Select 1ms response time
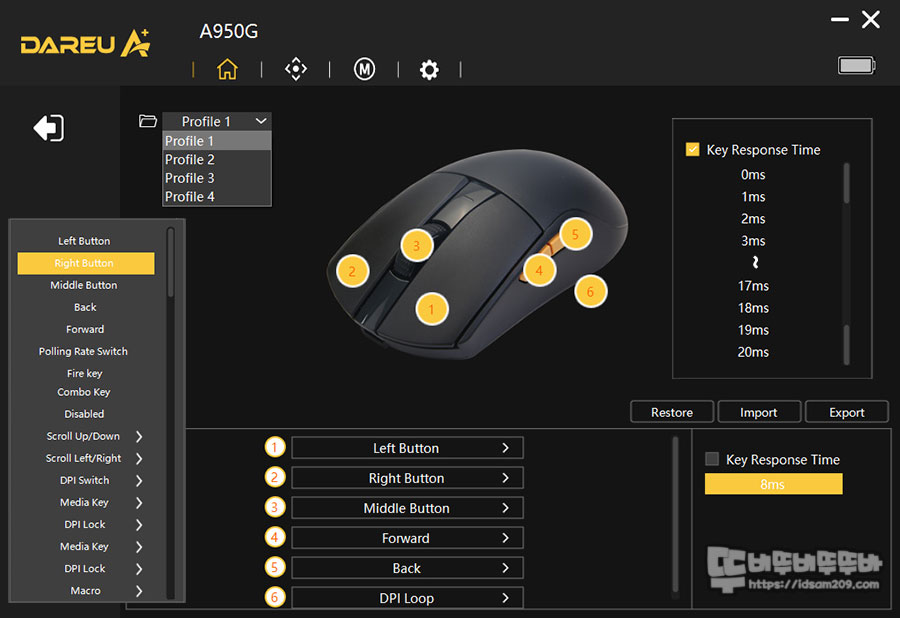 pos(753,197)
